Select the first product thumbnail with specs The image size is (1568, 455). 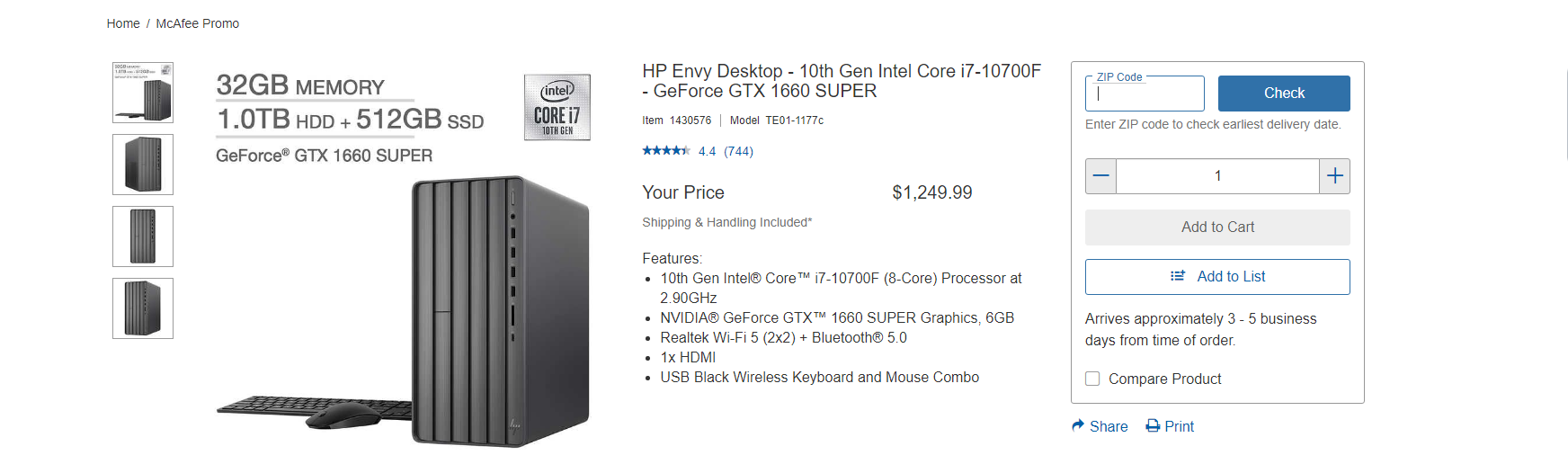pos(143,93)
